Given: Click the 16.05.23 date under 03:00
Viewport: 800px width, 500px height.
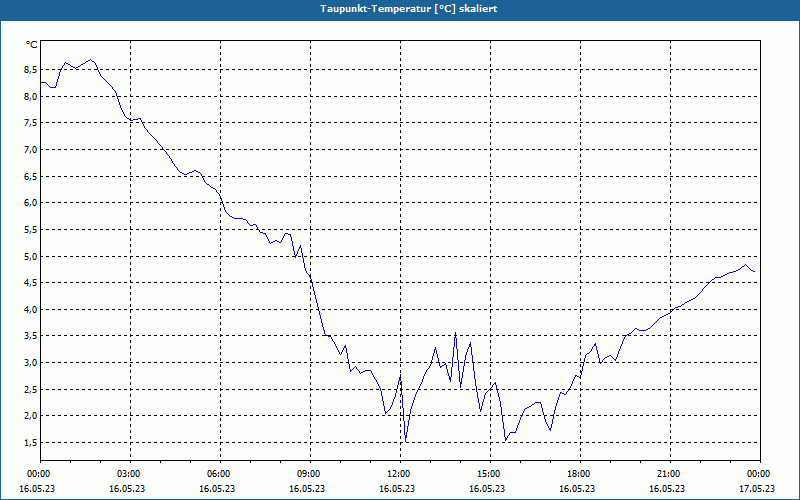Looking at the screenshot, I should point(127,488).
